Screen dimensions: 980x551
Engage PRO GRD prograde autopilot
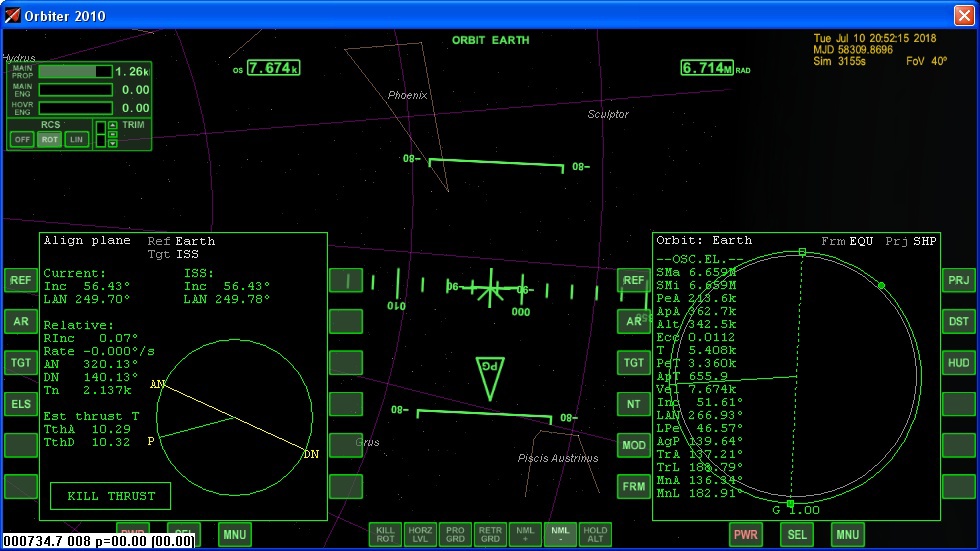(x=455, y=534)
